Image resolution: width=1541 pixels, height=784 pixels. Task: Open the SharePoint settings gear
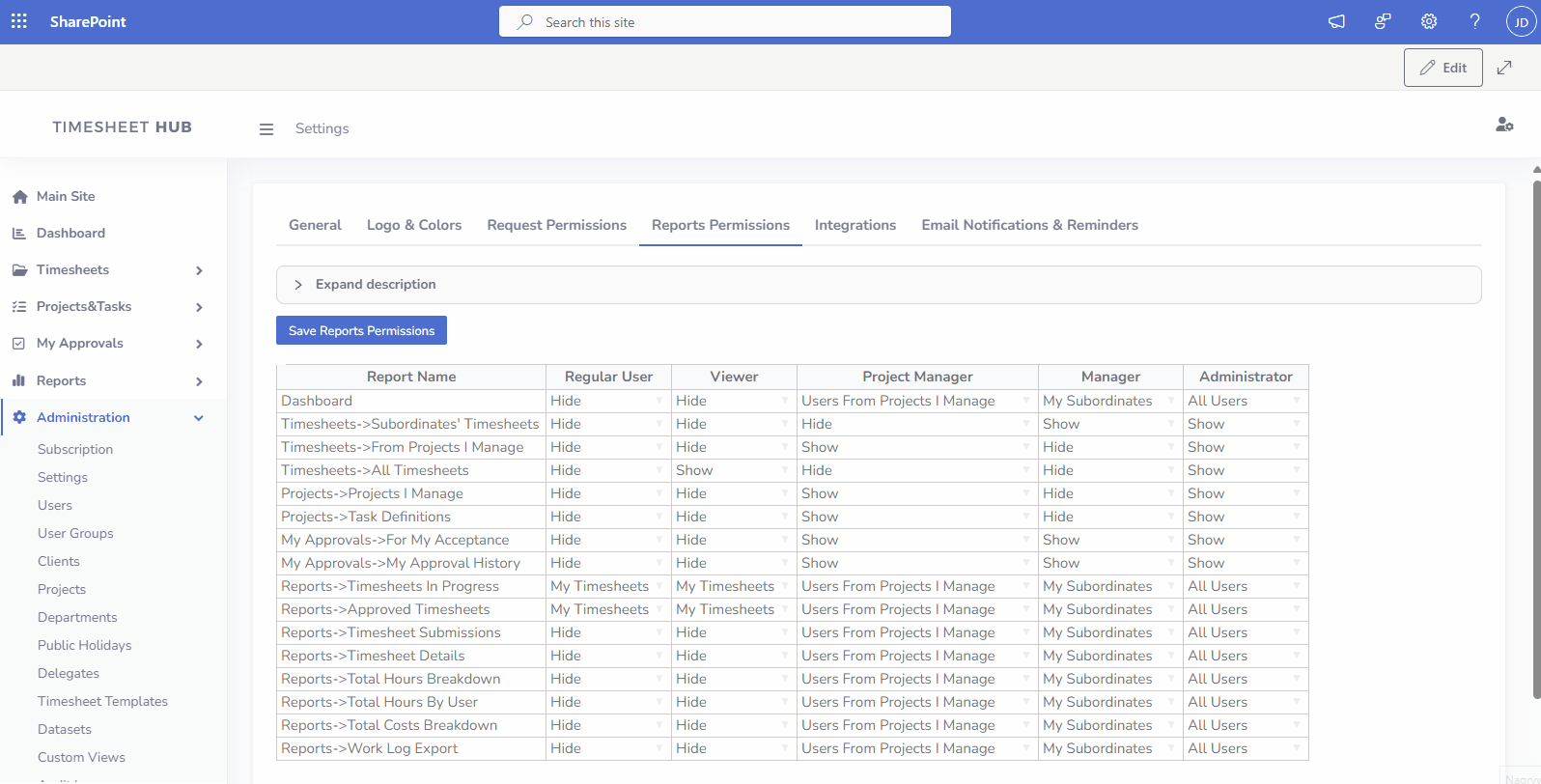click(x=1429, y=21)
